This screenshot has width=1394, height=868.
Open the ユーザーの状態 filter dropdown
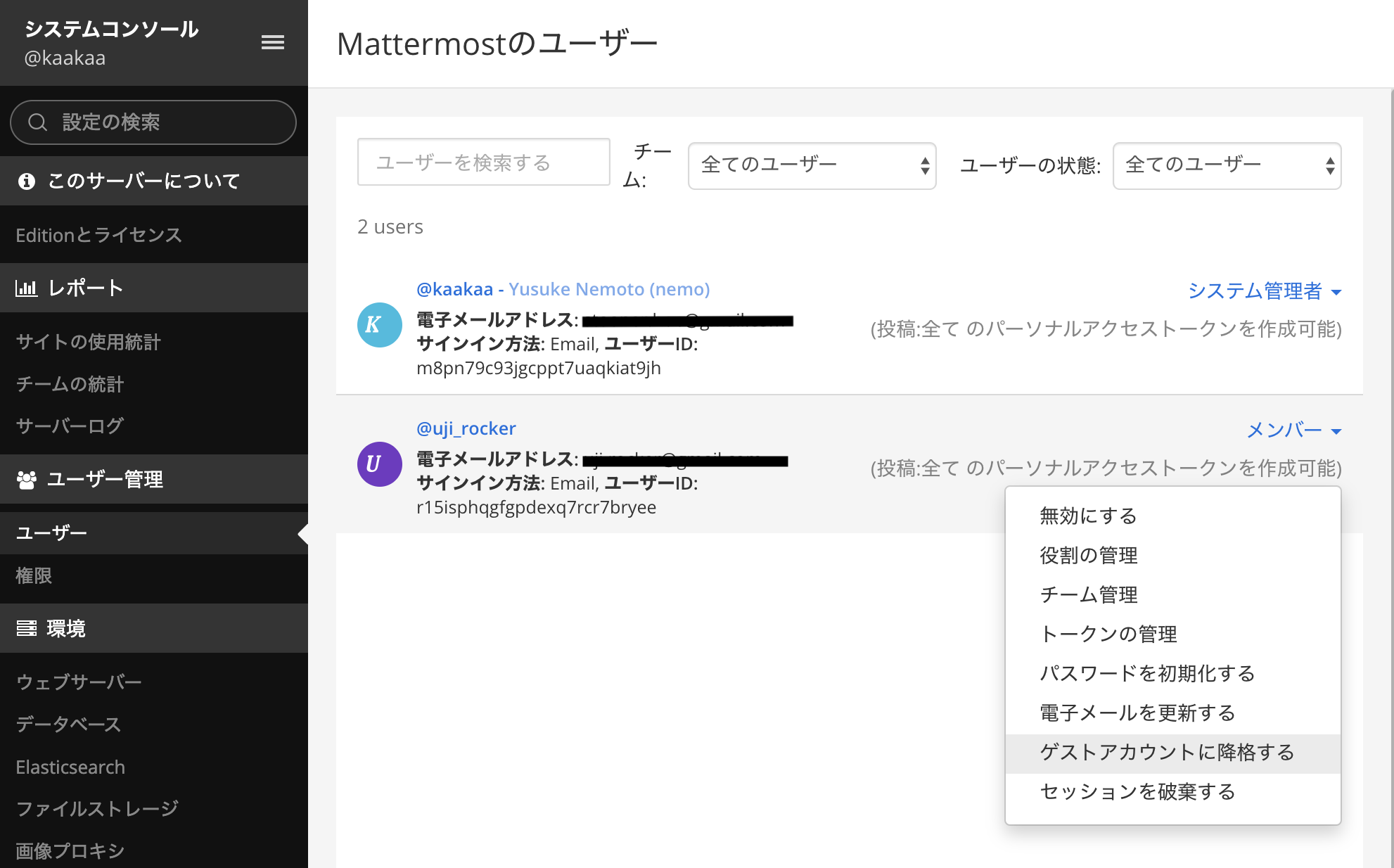[x=1227, y=166]
